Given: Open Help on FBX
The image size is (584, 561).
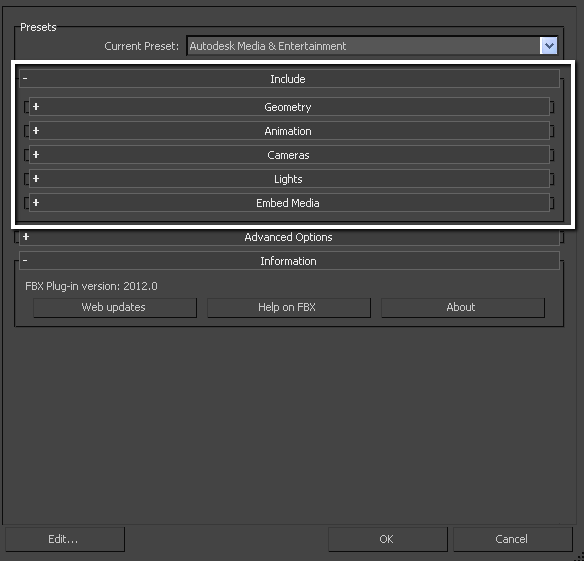Looking at the screenshot, I should pyautogui.click(x=289, y=307).
